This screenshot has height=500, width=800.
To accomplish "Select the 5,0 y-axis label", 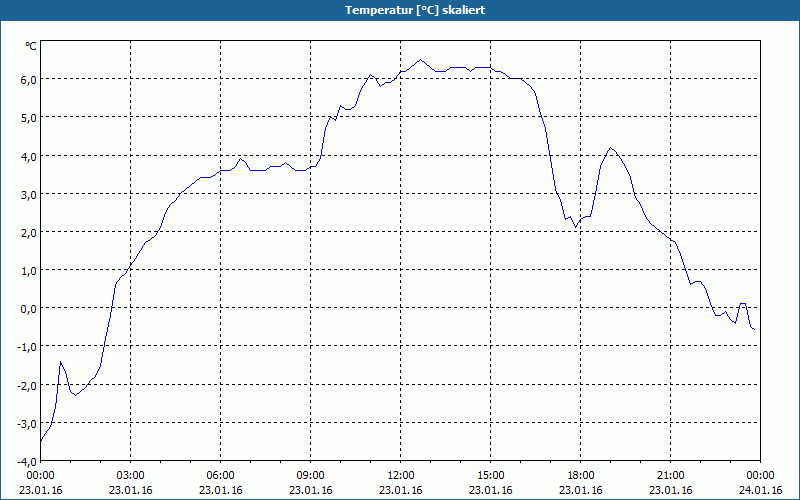I will click(29, 118).
